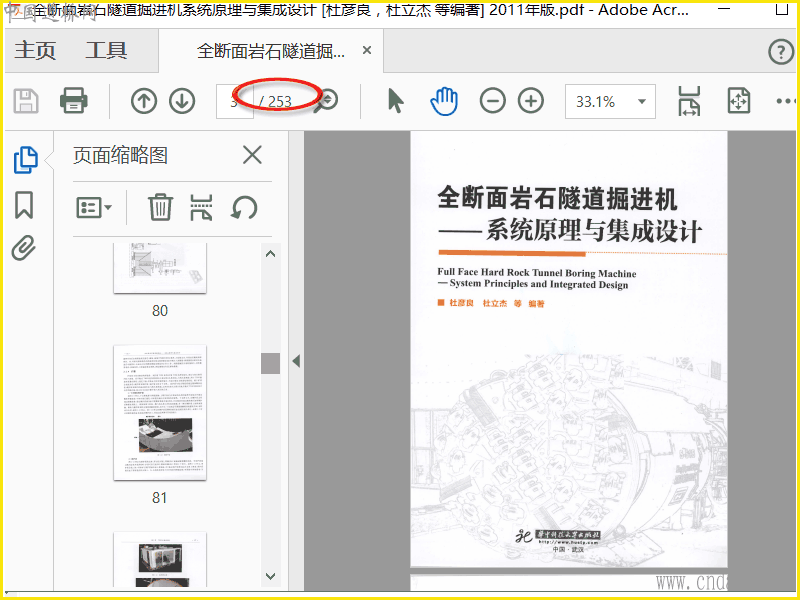Maximize the Adobe Acrobat window
The width and height of the screenshot is (800, 600).
(781, 10)
